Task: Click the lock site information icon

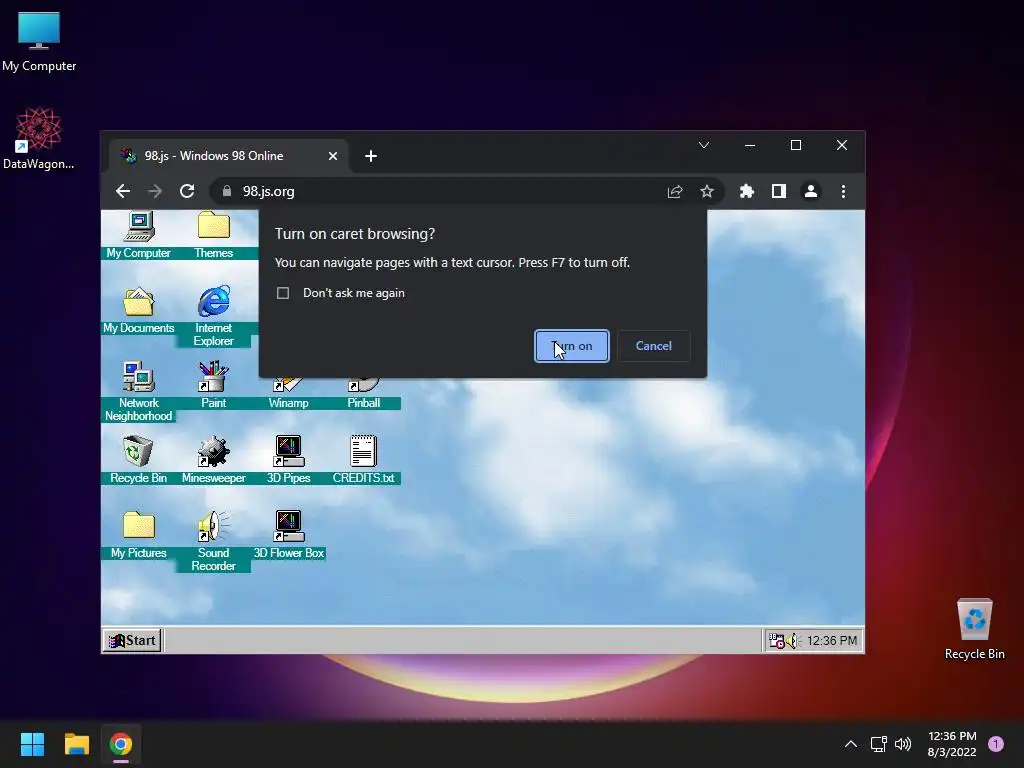Action: [x=227, y=191]
